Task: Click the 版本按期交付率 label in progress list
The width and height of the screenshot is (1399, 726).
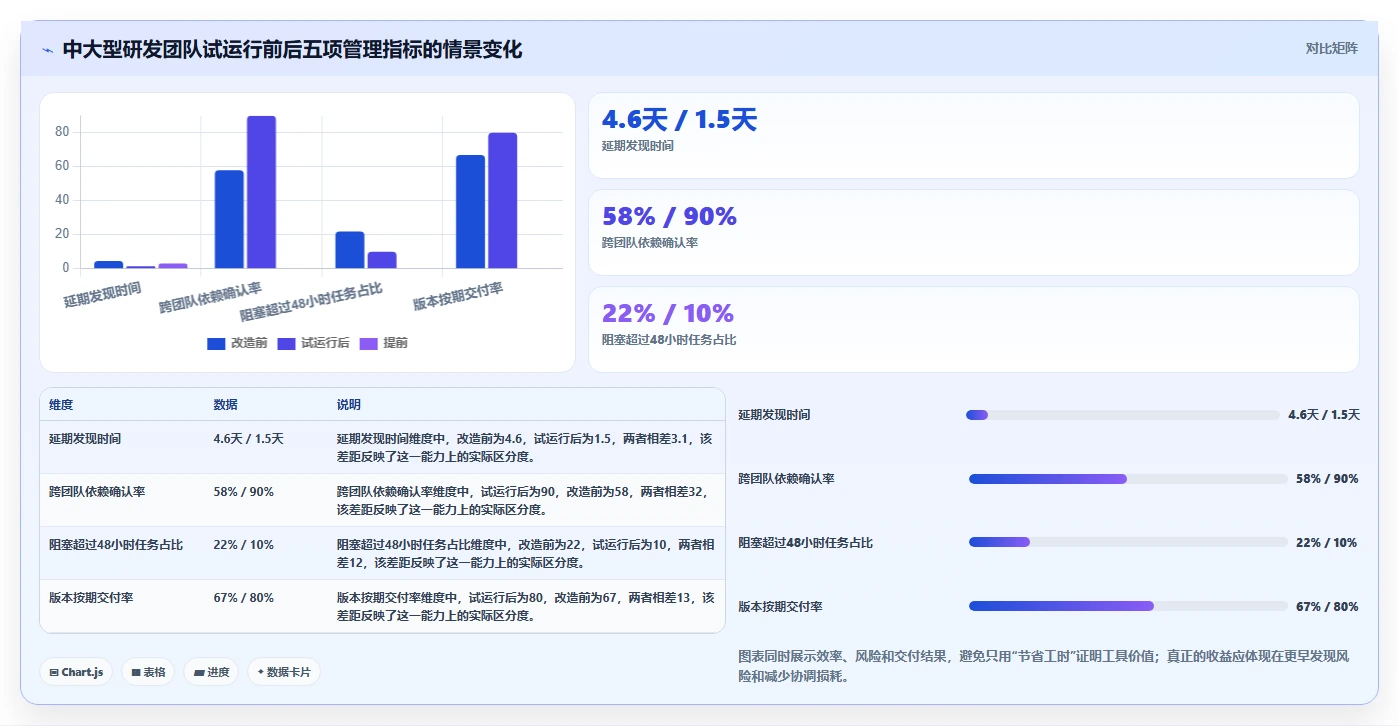Action: (780, 607)
